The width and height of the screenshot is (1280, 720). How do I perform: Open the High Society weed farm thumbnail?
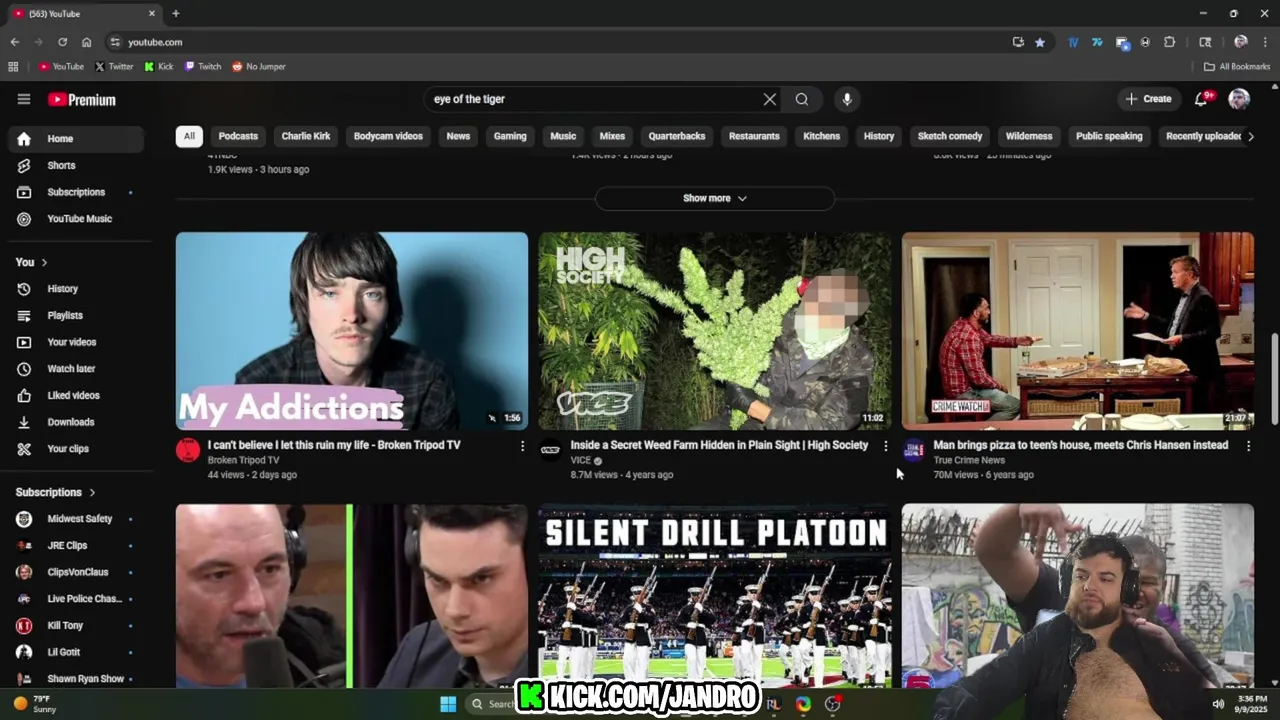coord(715,331)
